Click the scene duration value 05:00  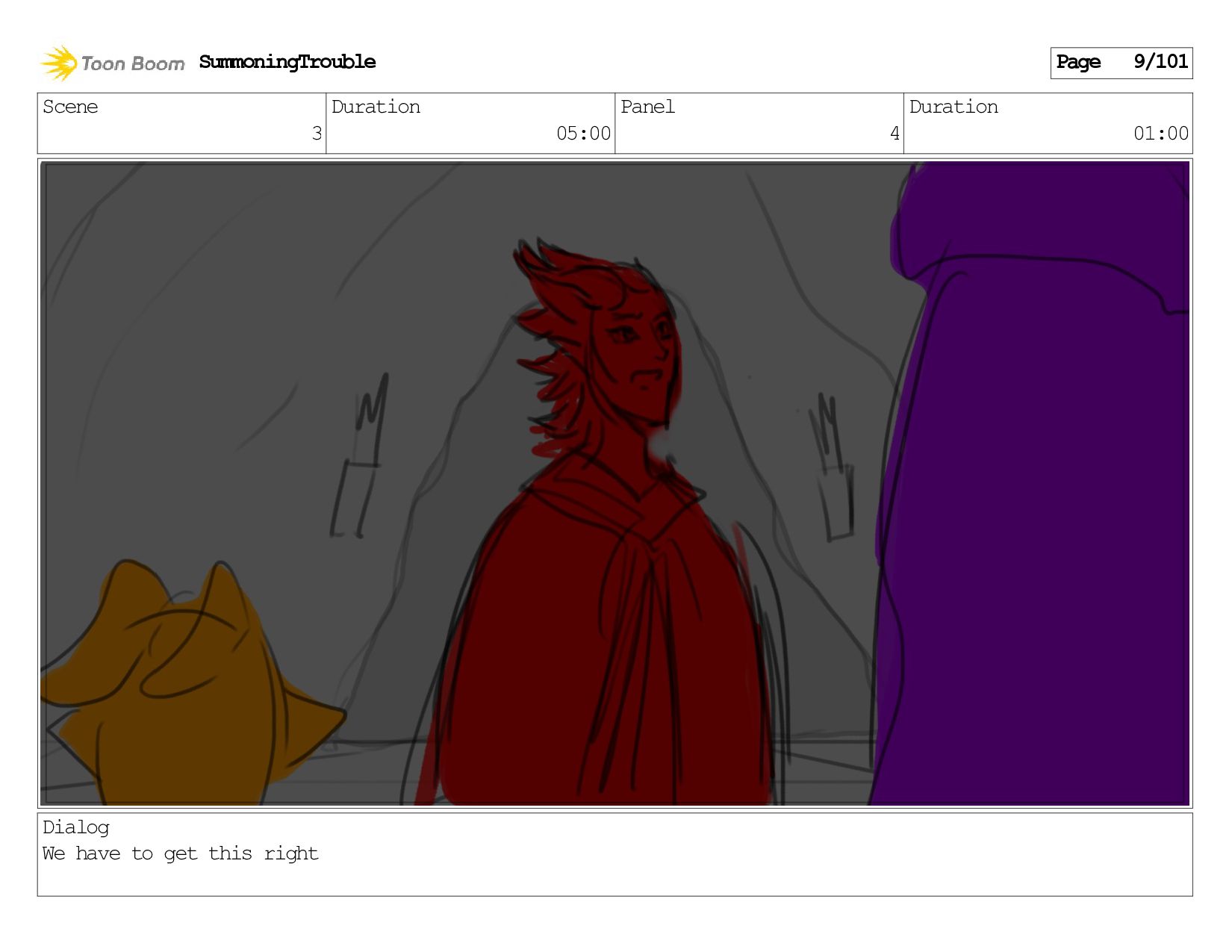pos(583,134)
